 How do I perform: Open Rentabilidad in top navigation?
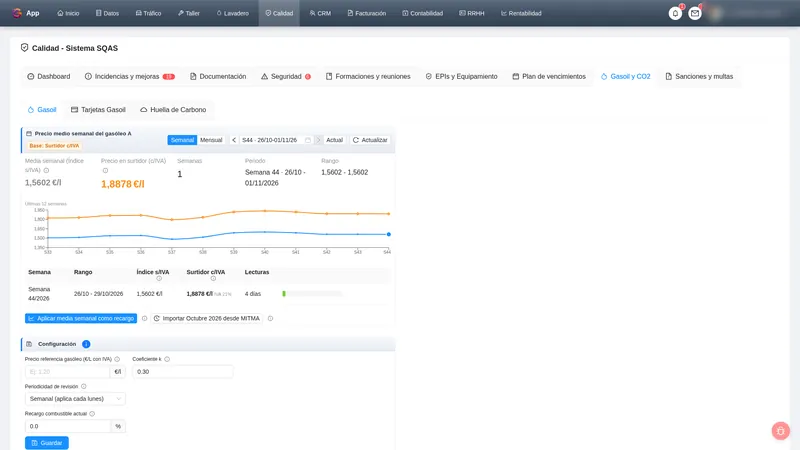click(521, 13)
